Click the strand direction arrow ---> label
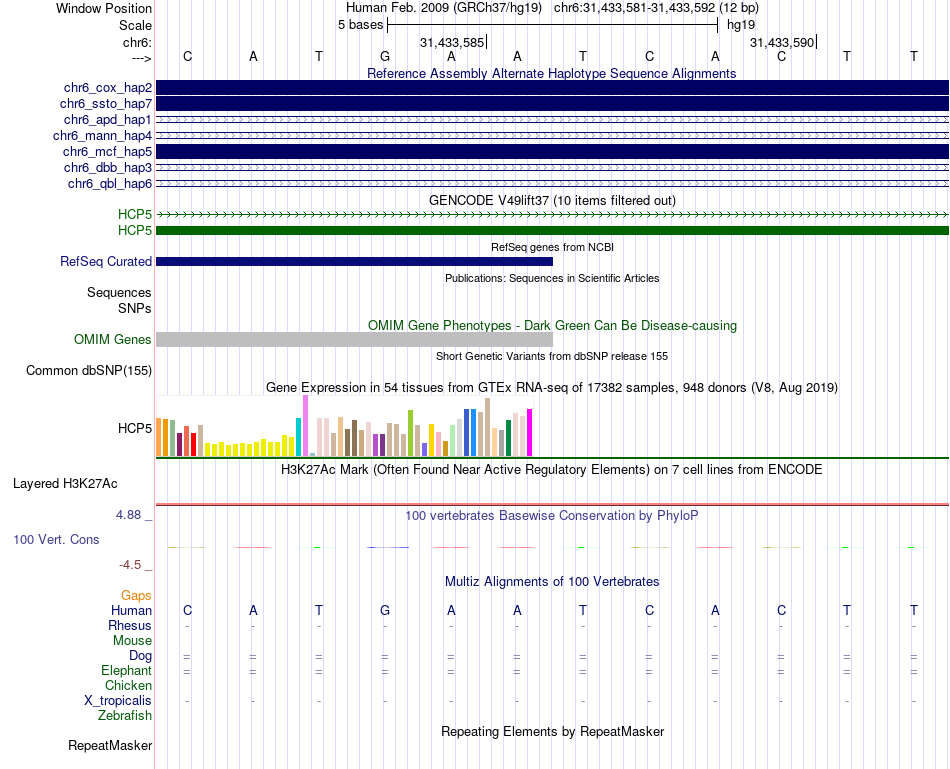Viewport: 950px width, 769px height. [x=142, y=58]
